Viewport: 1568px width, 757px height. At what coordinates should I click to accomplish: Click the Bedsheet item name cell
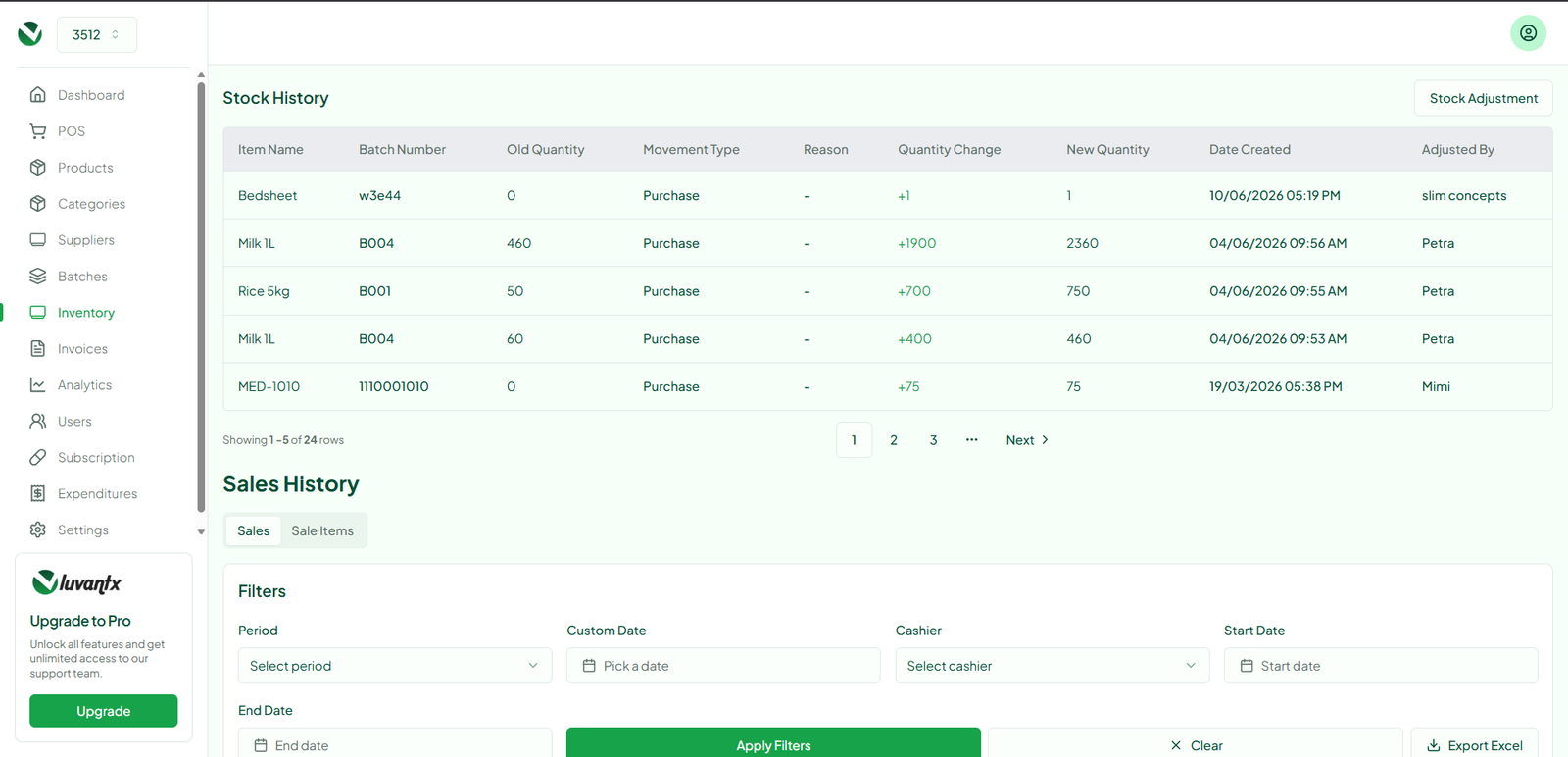(x=268, y=196)
